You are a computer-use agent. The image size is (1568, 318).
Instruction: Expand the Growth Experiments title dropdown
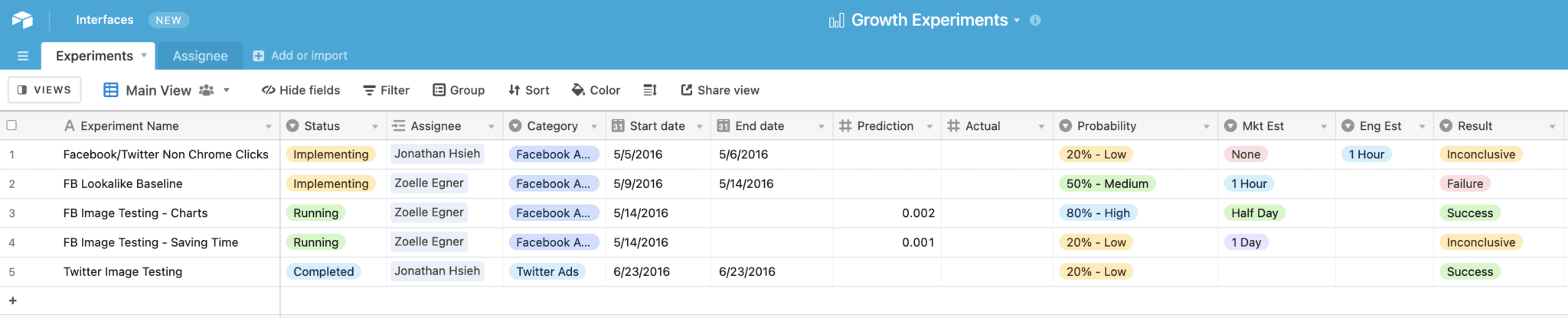pos(1017,21)
